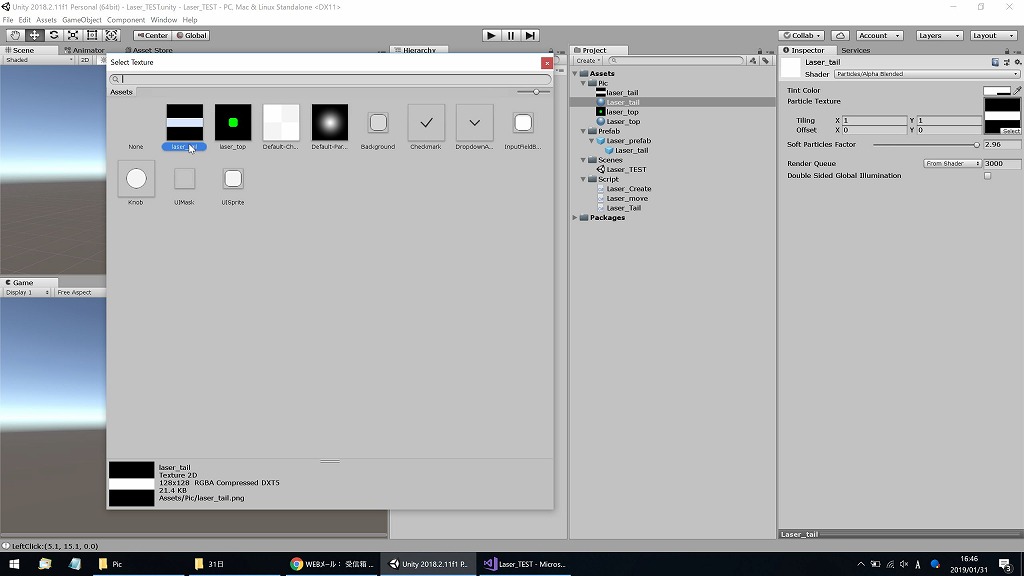Open the Component menu
Viewport: 1024px width, 576px height.
pyautogui.click(x=125, y=20)
